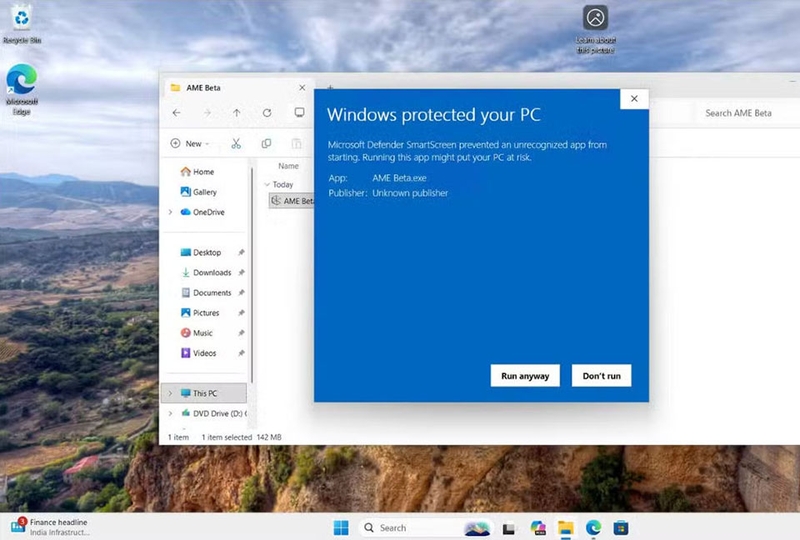The image size is (800, 540).
Task: Select DVD Drive (D:) in navigation pane
Action: coord(213,413)
